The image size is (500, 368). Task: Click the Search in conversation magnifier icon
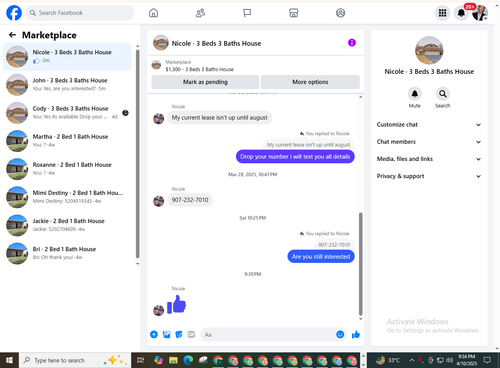[443, 94]
